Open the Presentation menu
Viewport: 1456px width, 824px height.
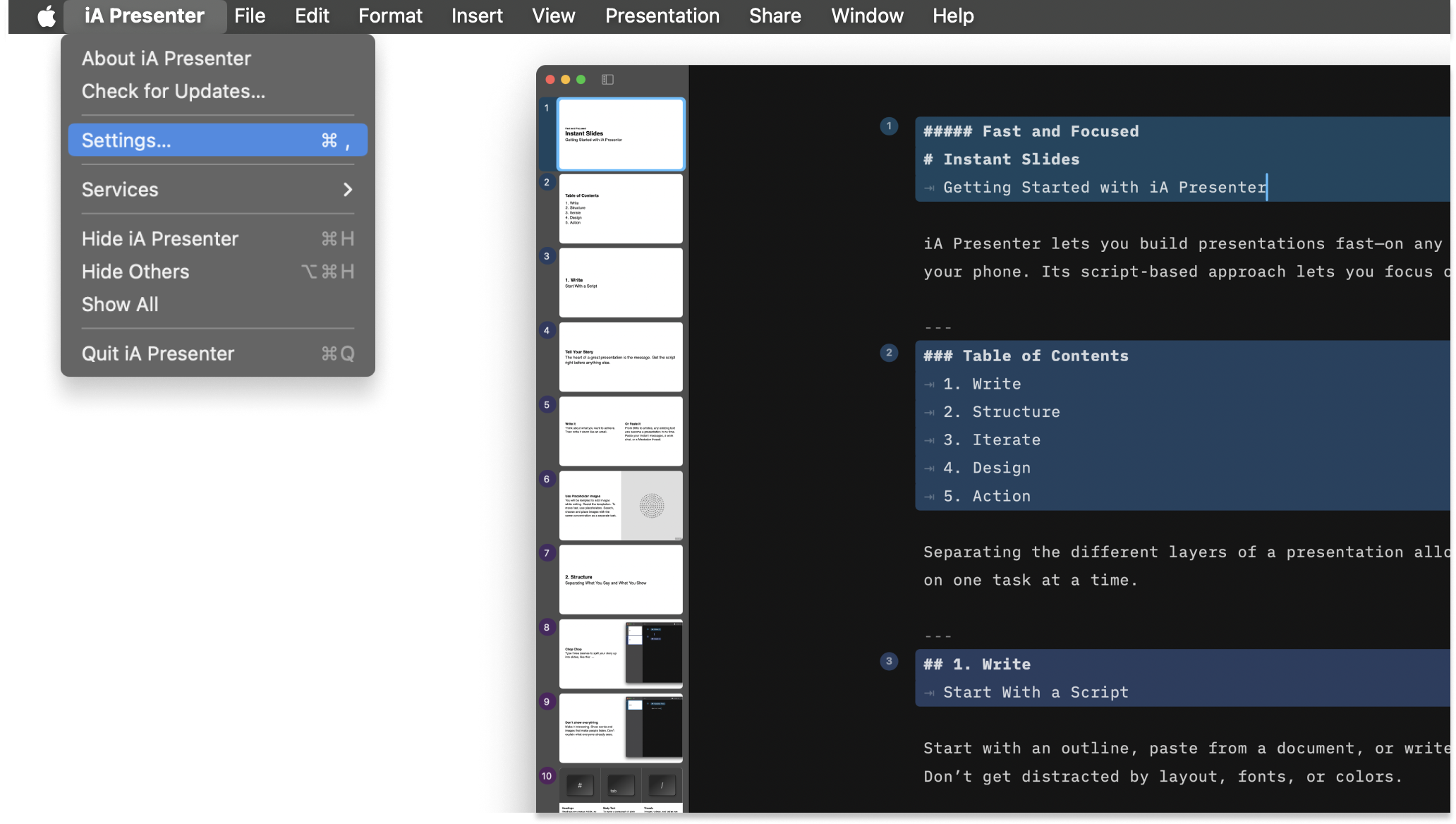pos(662,16)
